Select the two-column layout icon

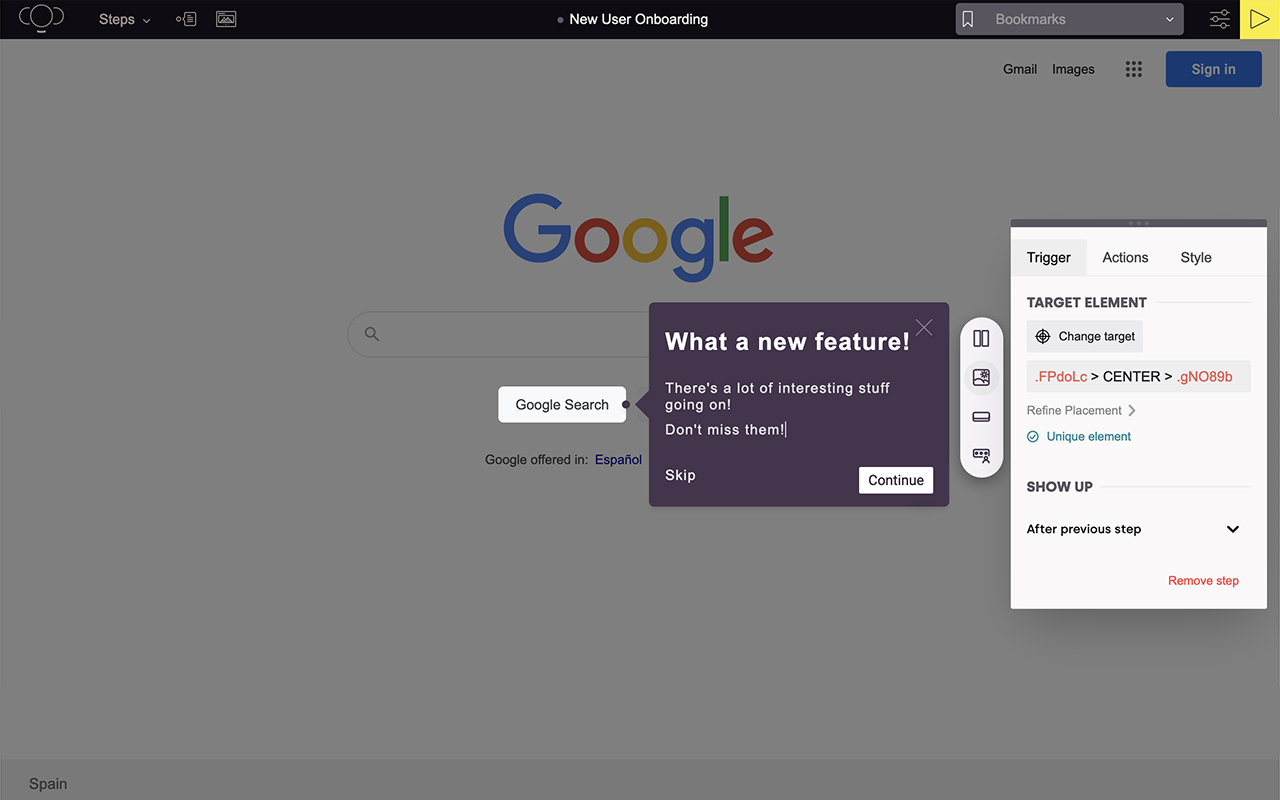click(981, 339)
